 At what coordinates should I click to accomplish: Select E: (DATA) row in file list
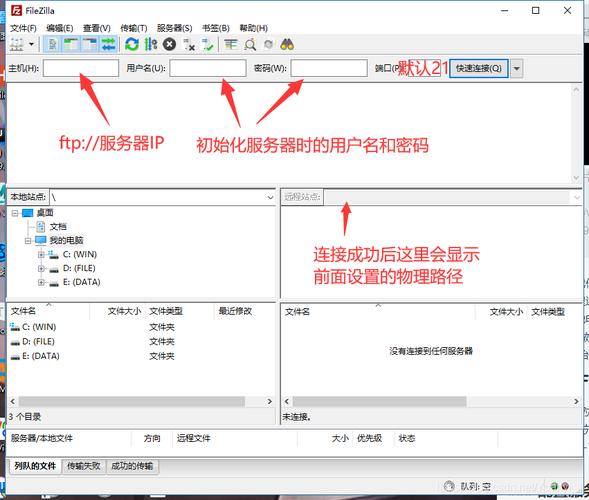coord(141,356)
